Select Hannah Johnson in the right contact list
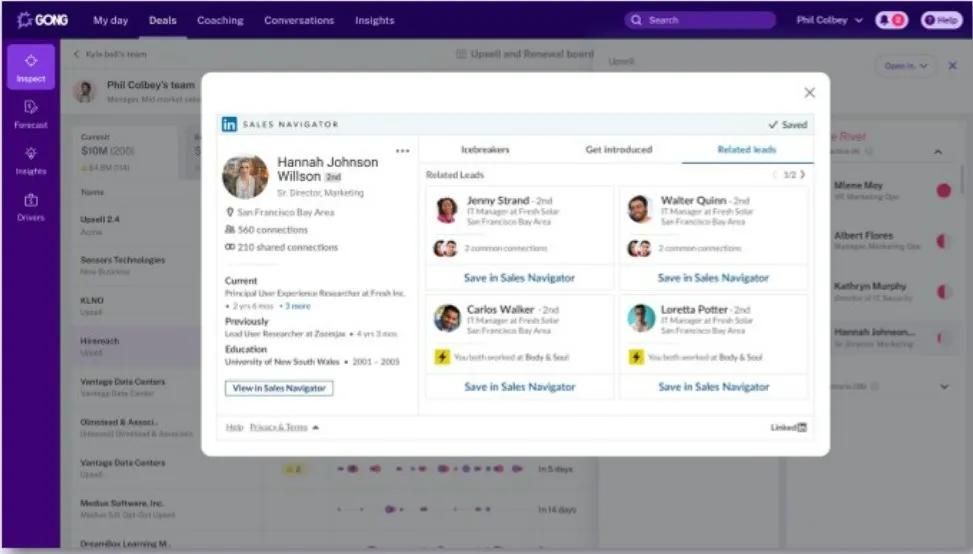This screenshot has width=973, height=554. 894,337
